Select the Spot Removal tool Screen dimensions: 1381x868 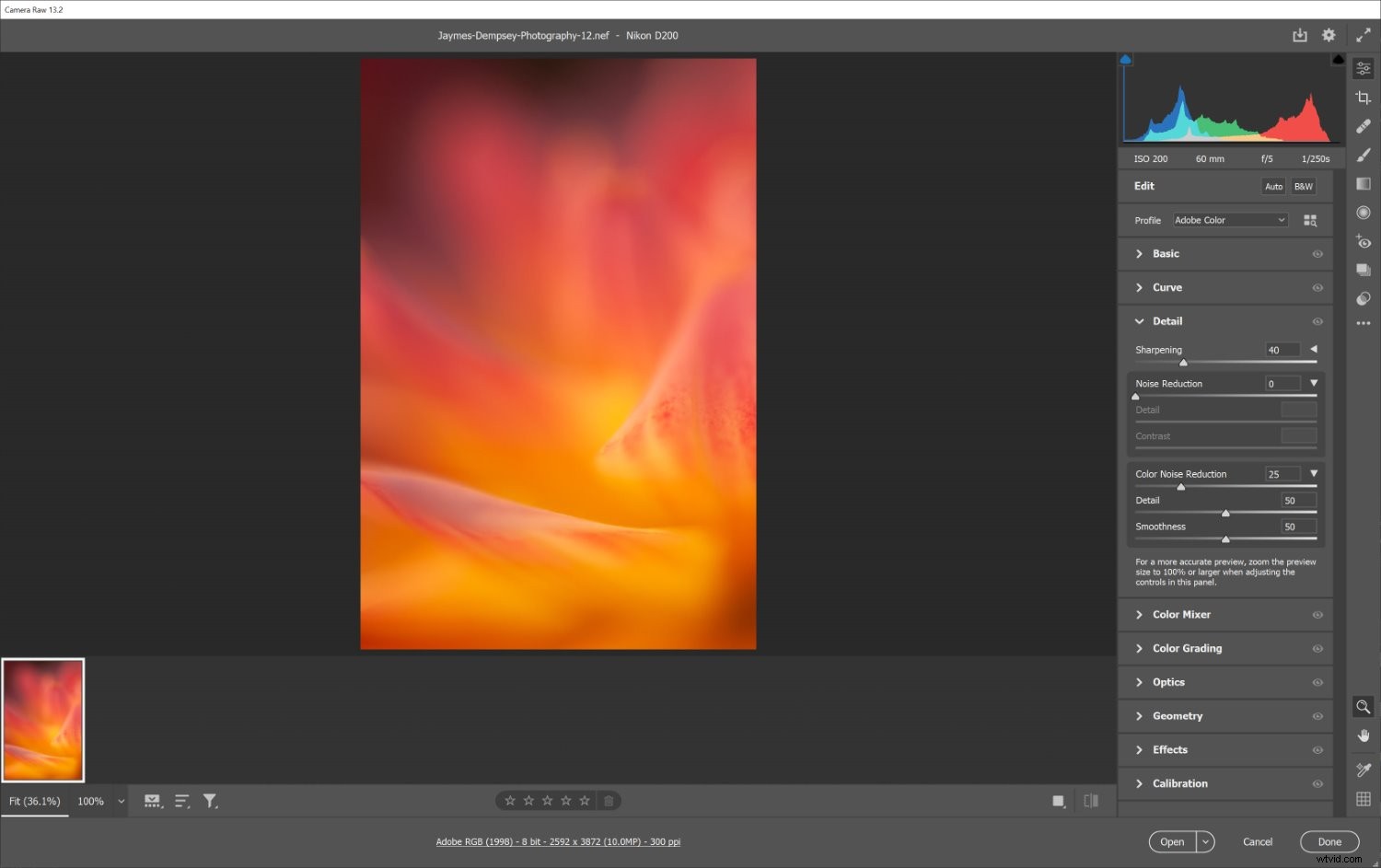[1364, 126]
